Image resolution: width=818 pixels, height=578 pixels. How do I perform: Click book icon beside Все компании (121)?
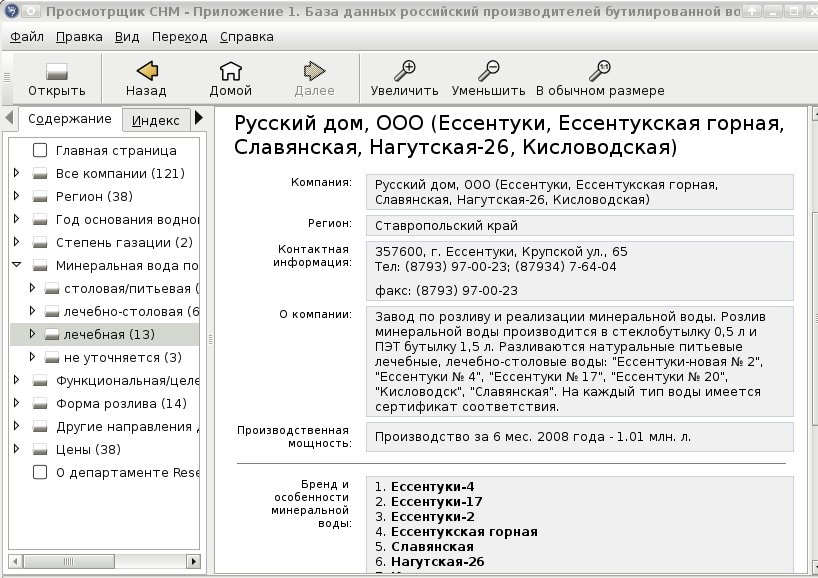(x=40, y=173)
